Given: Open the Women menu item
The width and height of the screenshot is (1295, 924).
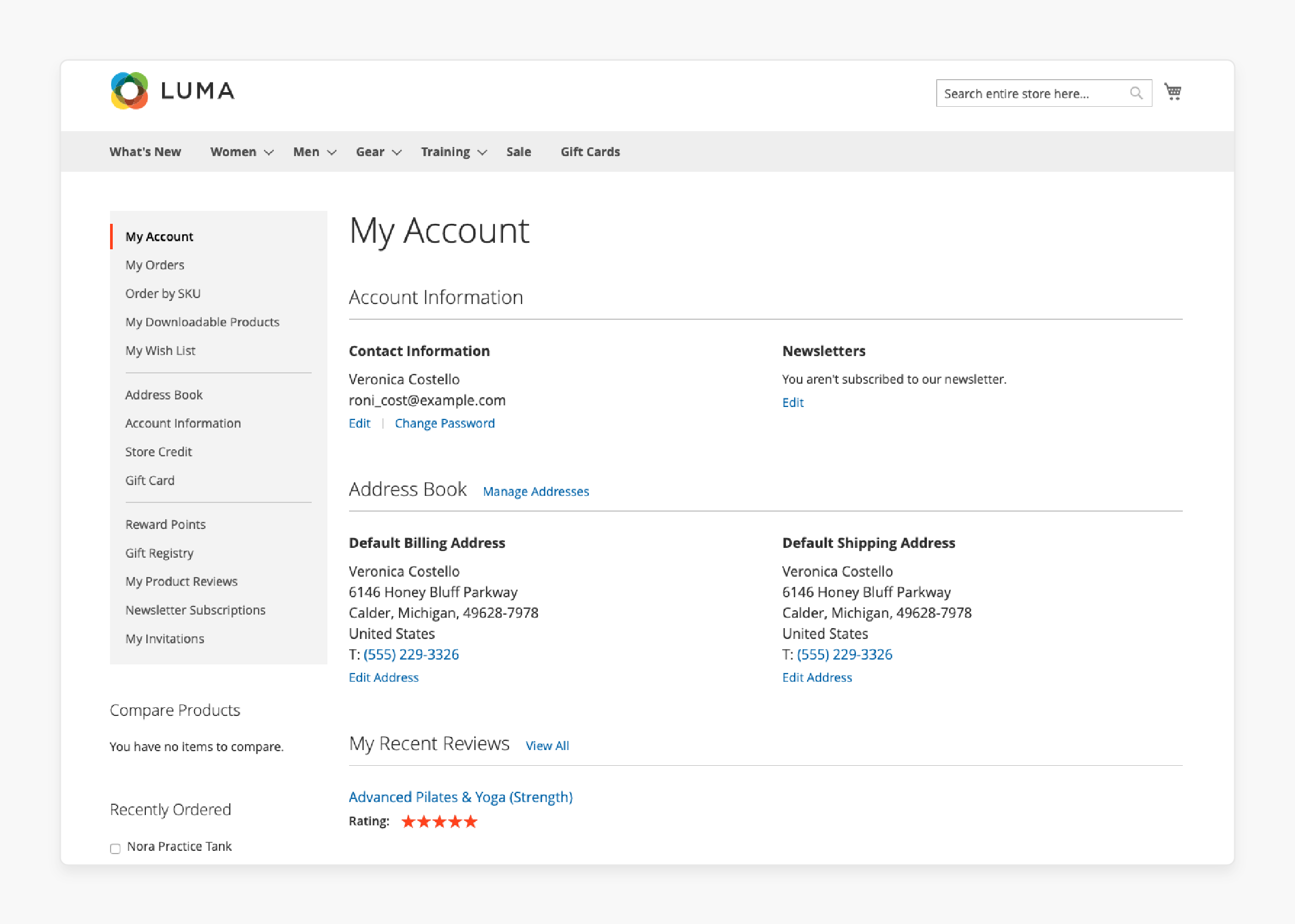Looking at the screenshot, I should [233, 152].
